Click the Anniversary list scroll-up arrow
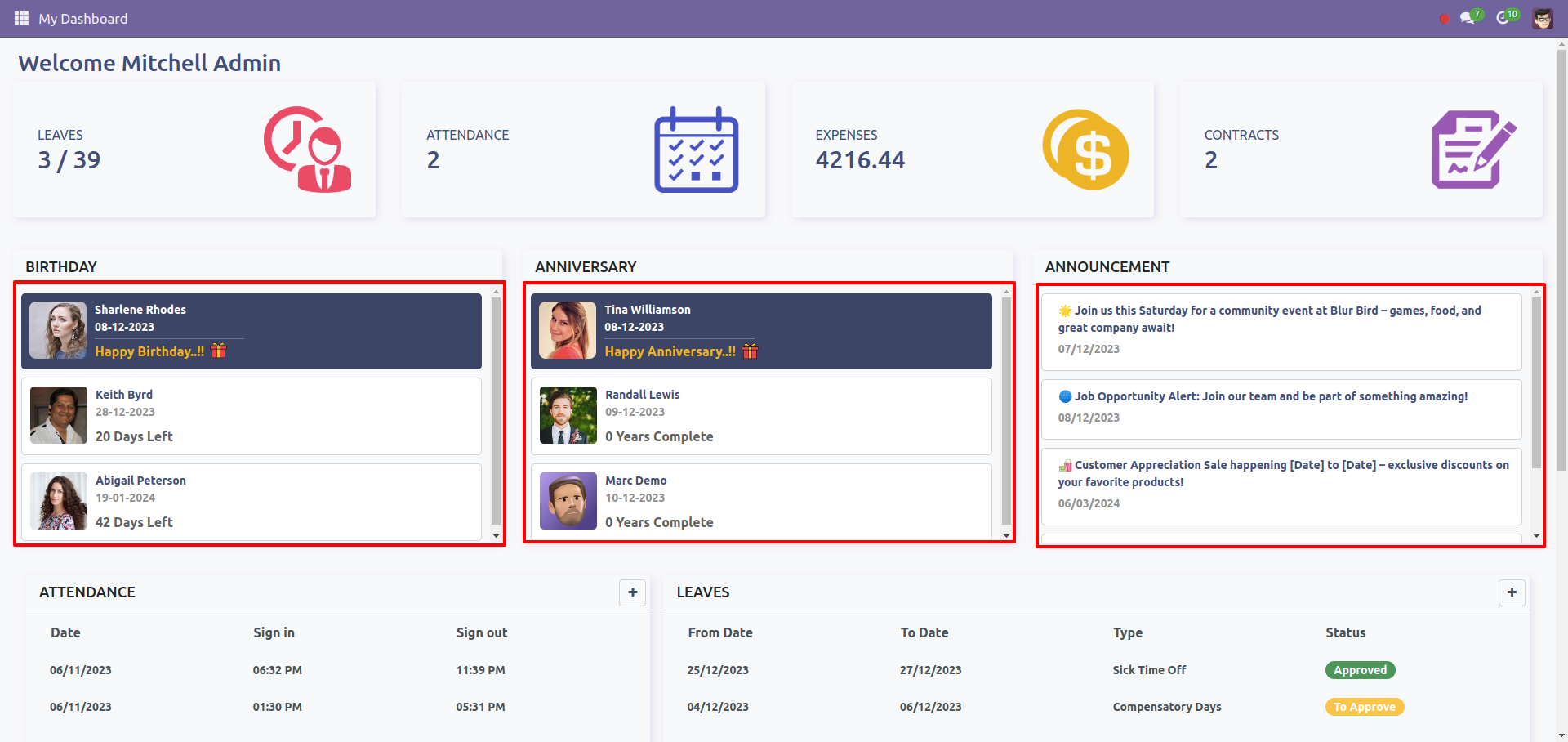Screen dimensions: 1568x742 pyautogui.click(x=1006, y=292)
